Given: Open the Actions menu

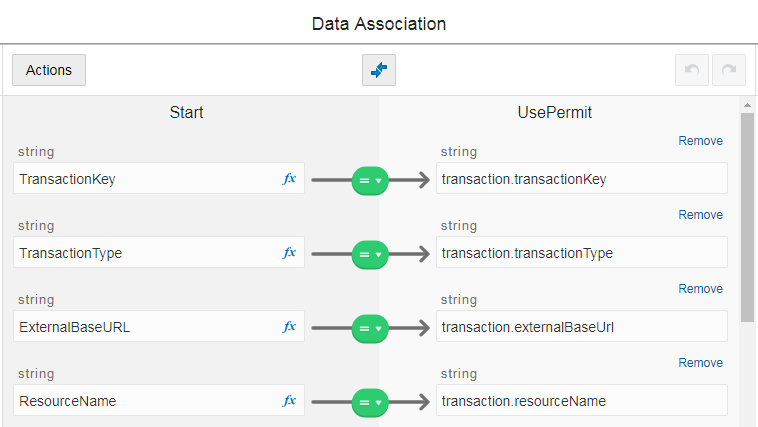Looking at the screenshot, I should point(49,70).
